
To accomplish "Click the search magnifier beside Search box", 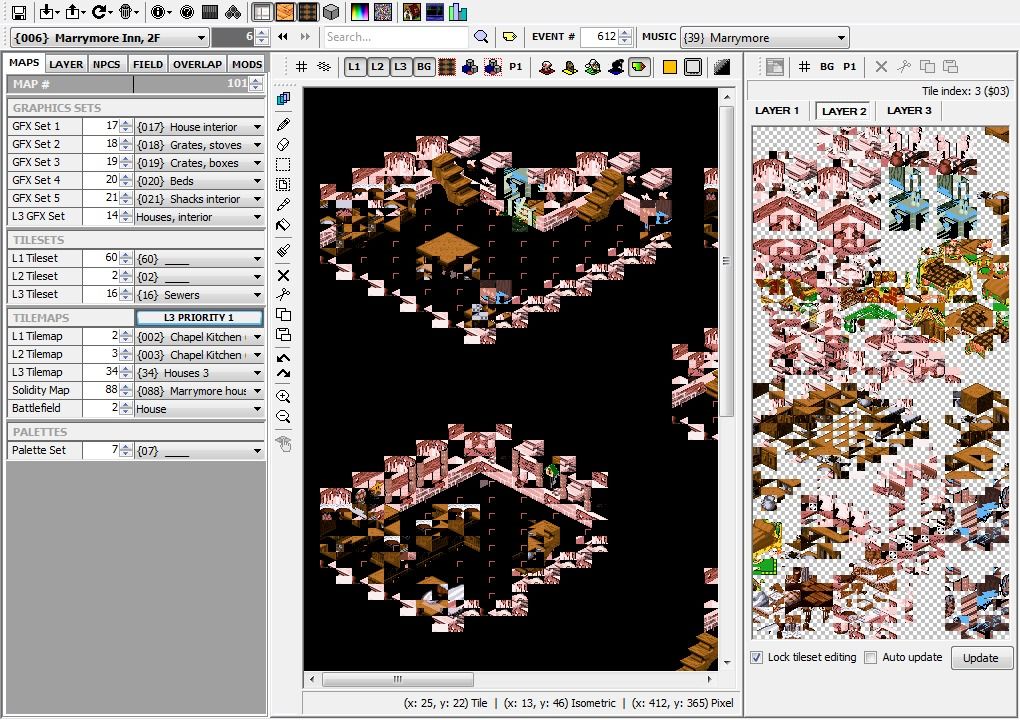I will (x=481, y=37).
